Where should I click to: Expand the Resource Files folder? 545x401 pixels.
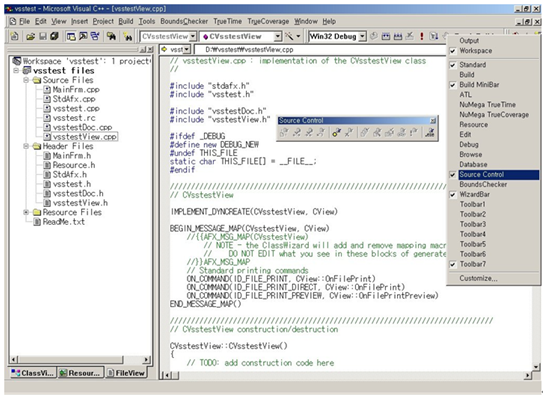(x=26, y=212)
